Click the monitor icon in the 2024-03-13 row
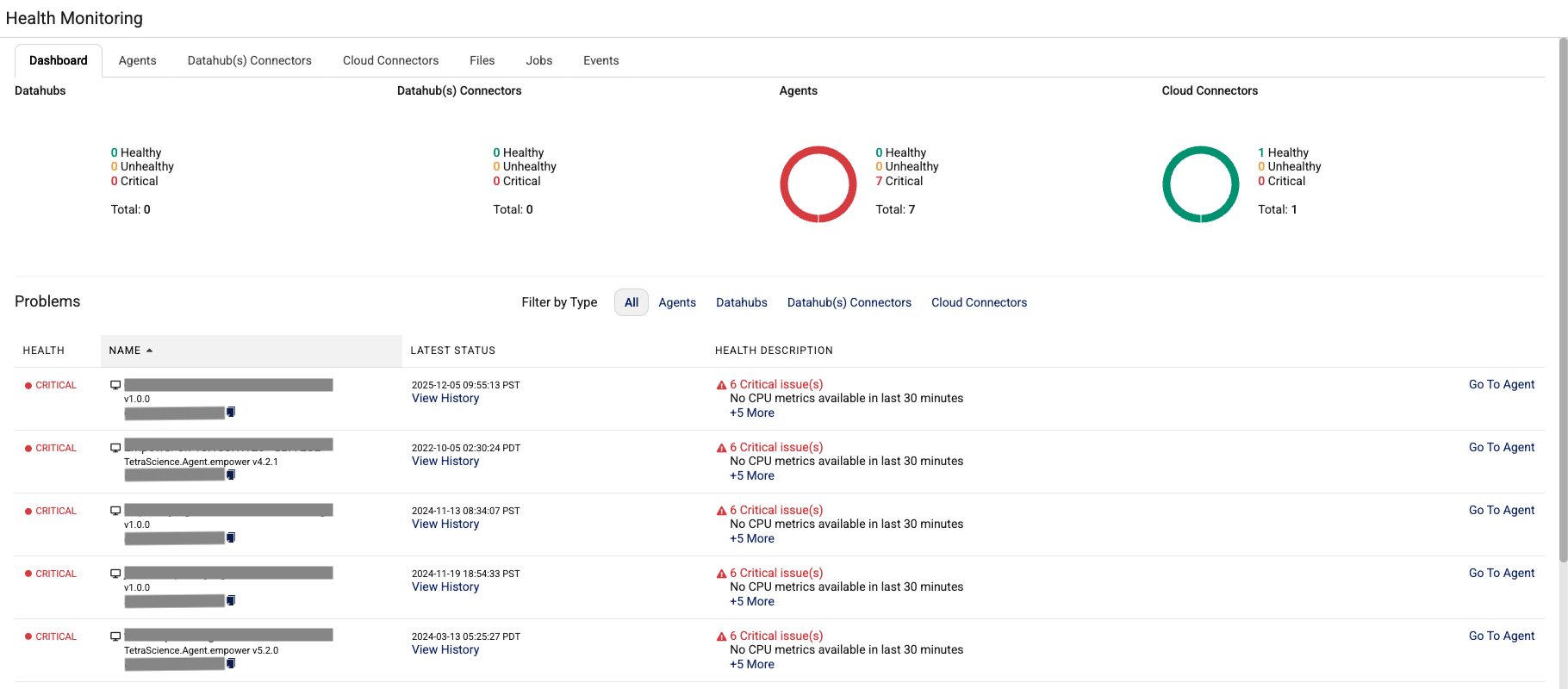 click(115, 636)
